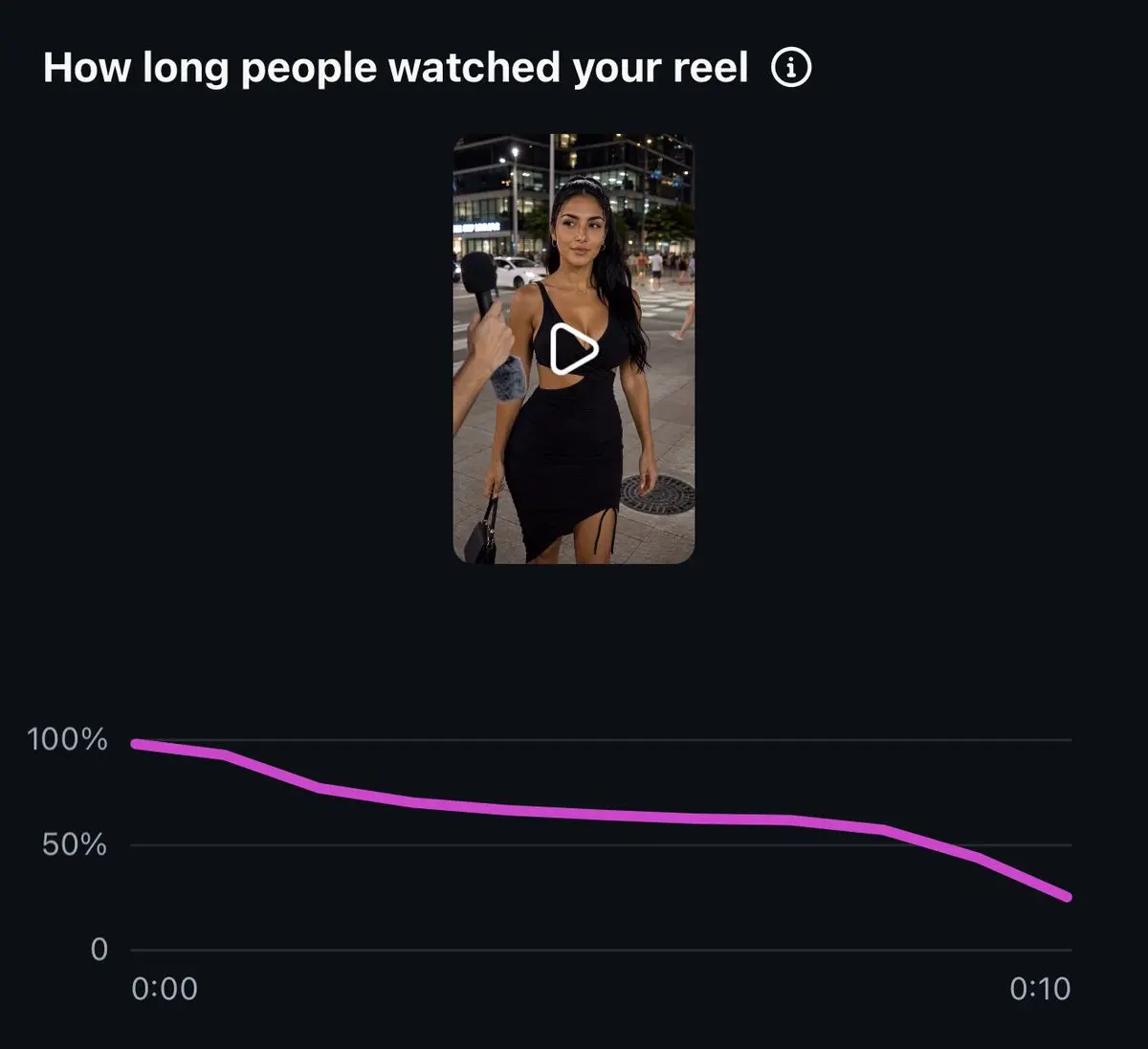Click the chart baseline at zero

click(601, 950)
